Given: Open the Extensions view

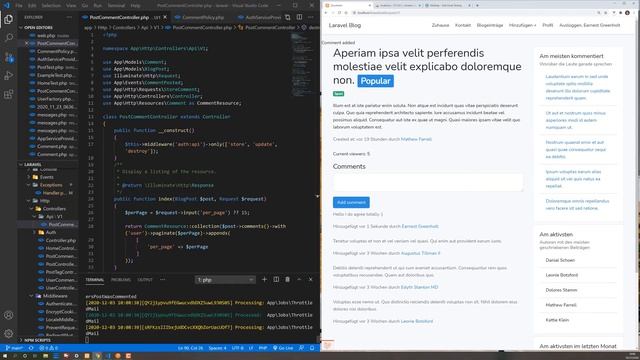Looking at the screenshot, I should tap(9, 94).
